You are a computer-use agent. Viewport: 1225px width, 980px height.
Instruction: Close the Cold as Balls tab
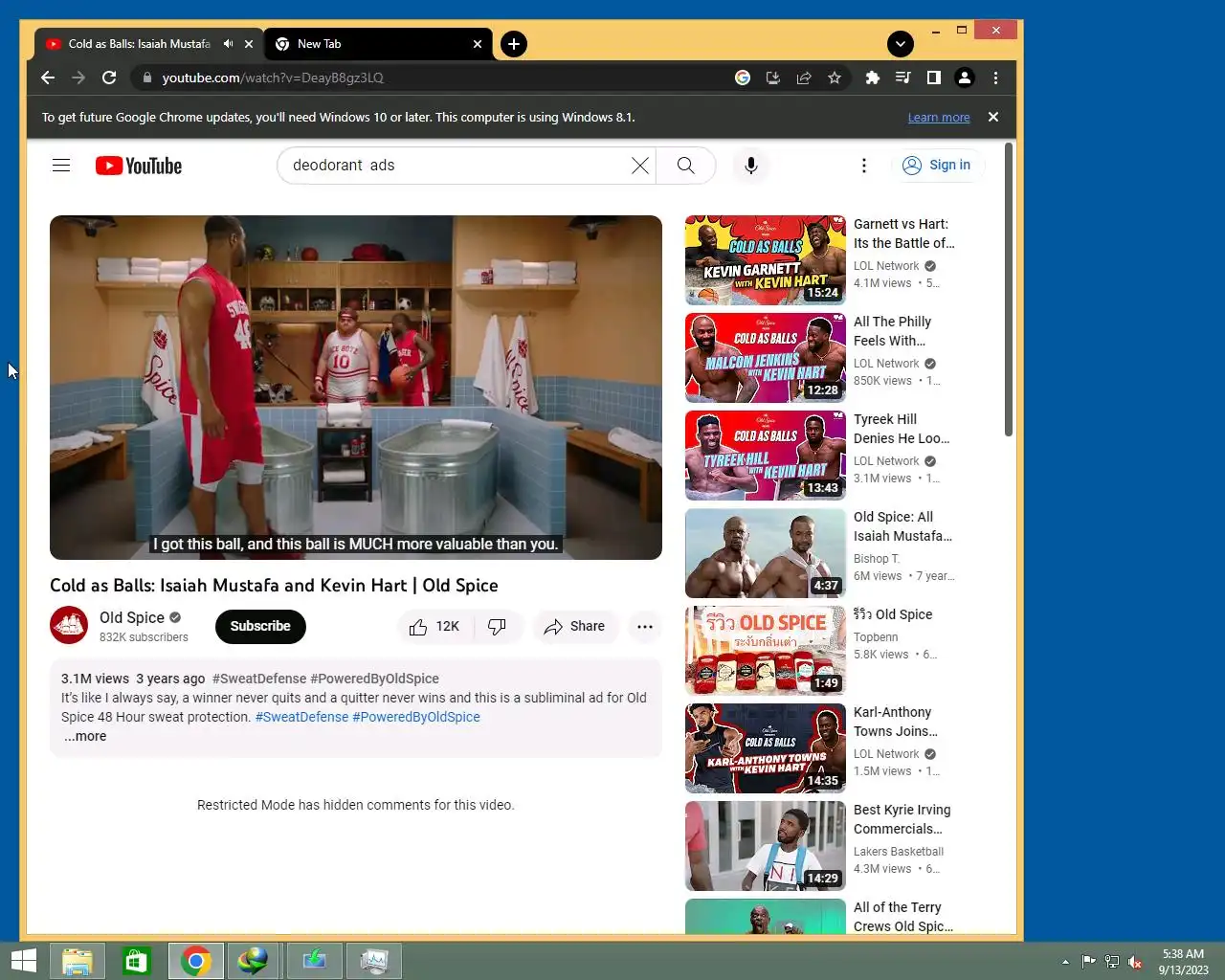(x=249, y=44)
